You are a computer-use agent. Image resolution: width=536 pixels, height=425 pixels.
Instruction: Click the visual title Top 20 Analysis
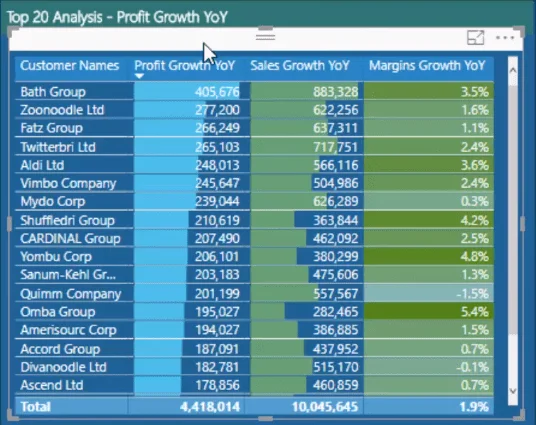click(x=117, y=17)
